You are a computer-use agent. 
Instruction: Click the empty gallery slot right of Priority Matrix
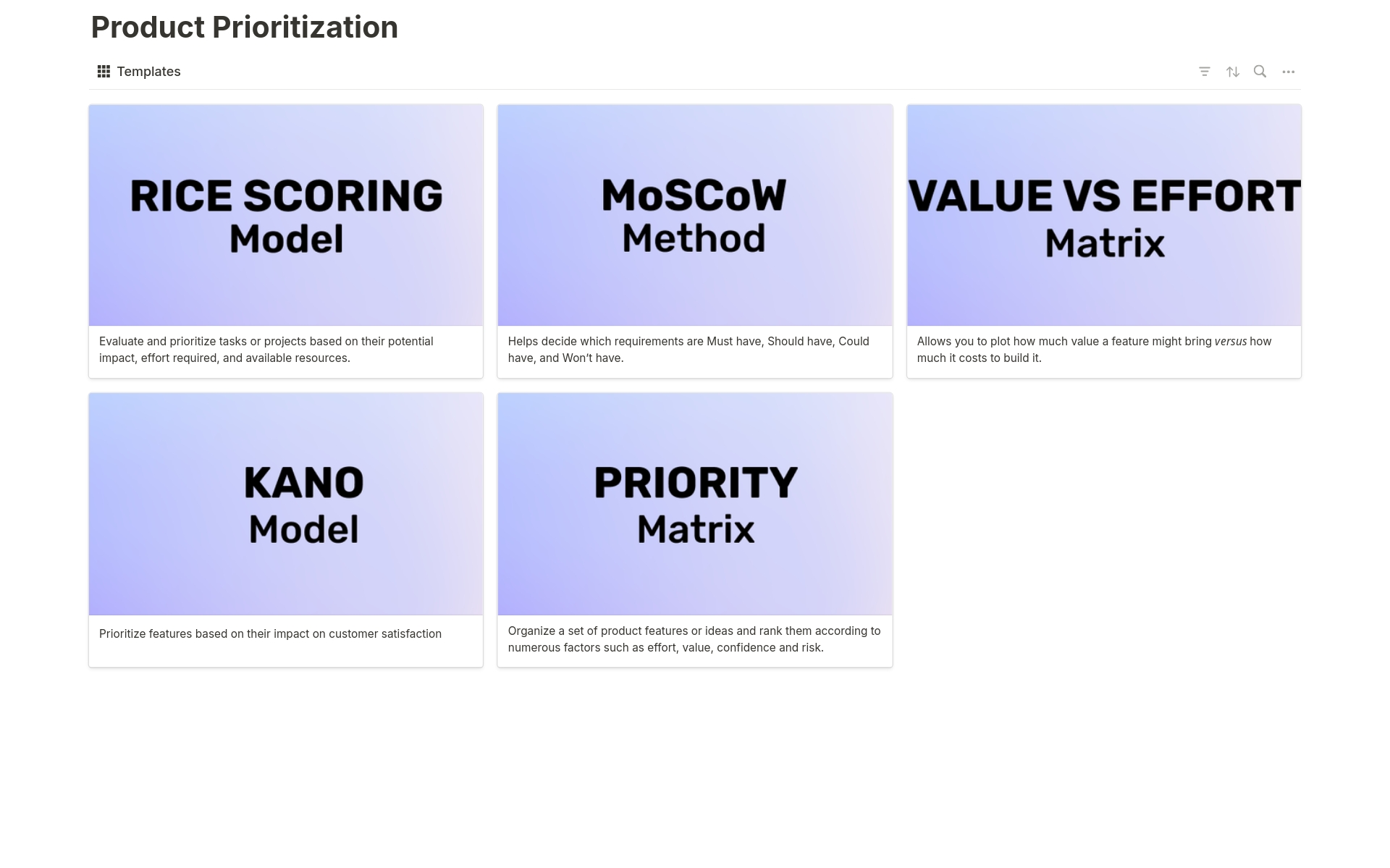point(1103,529)
